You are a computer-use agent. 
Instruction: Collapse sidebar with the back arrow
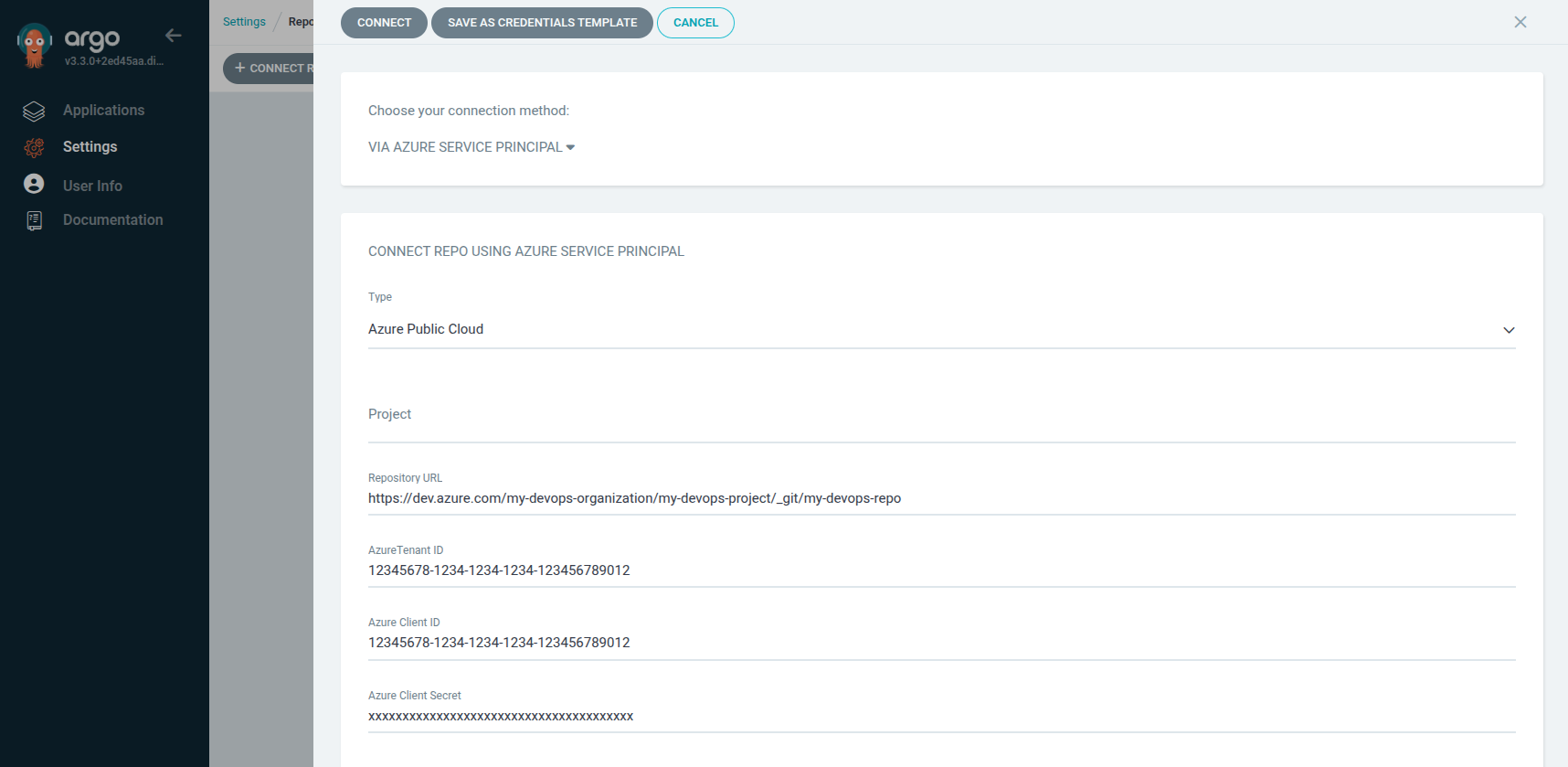[x=173, y=36]
